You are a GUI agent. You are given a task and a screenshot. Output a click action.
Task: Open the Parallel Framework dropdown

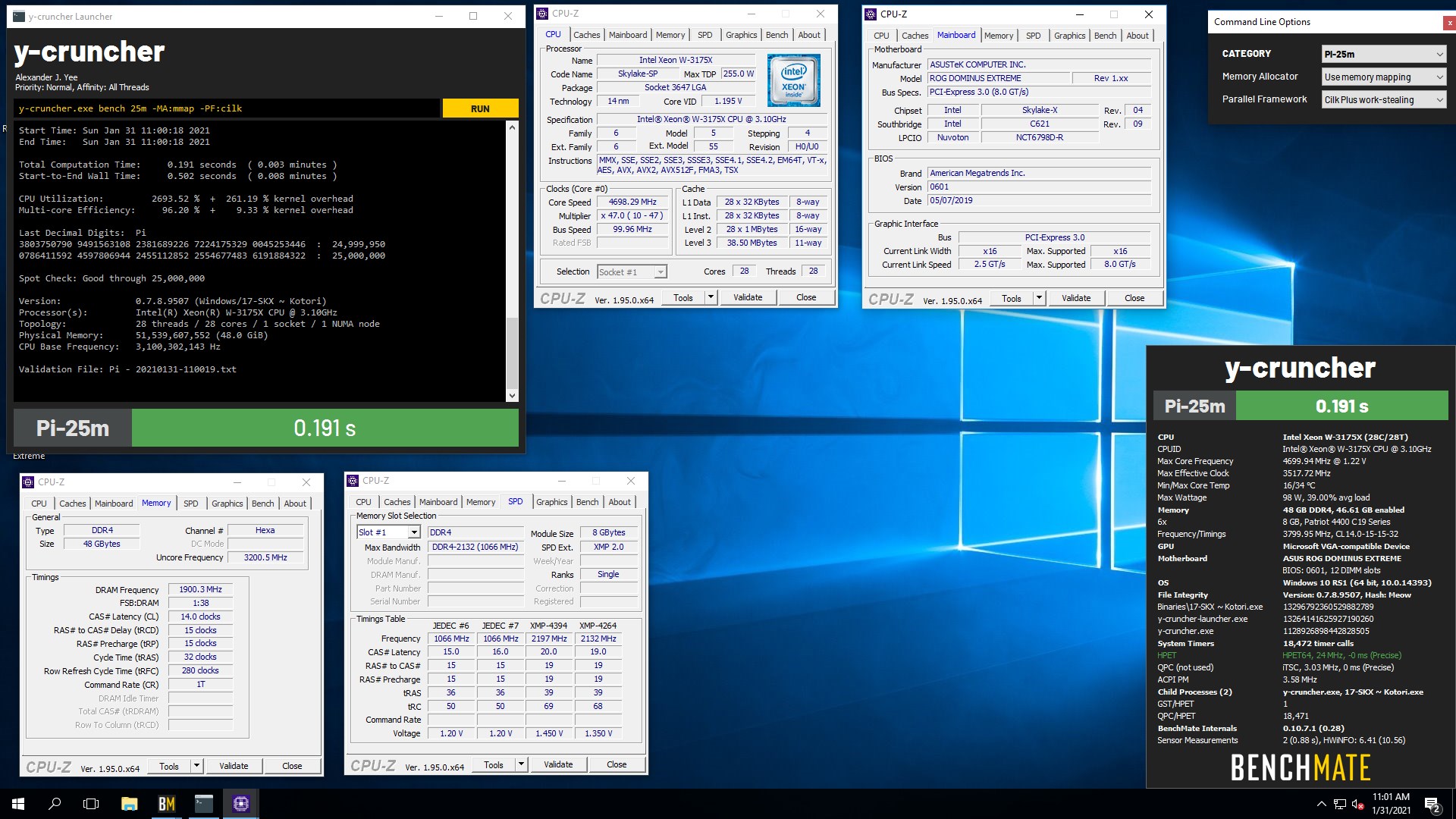[1384, 99]
